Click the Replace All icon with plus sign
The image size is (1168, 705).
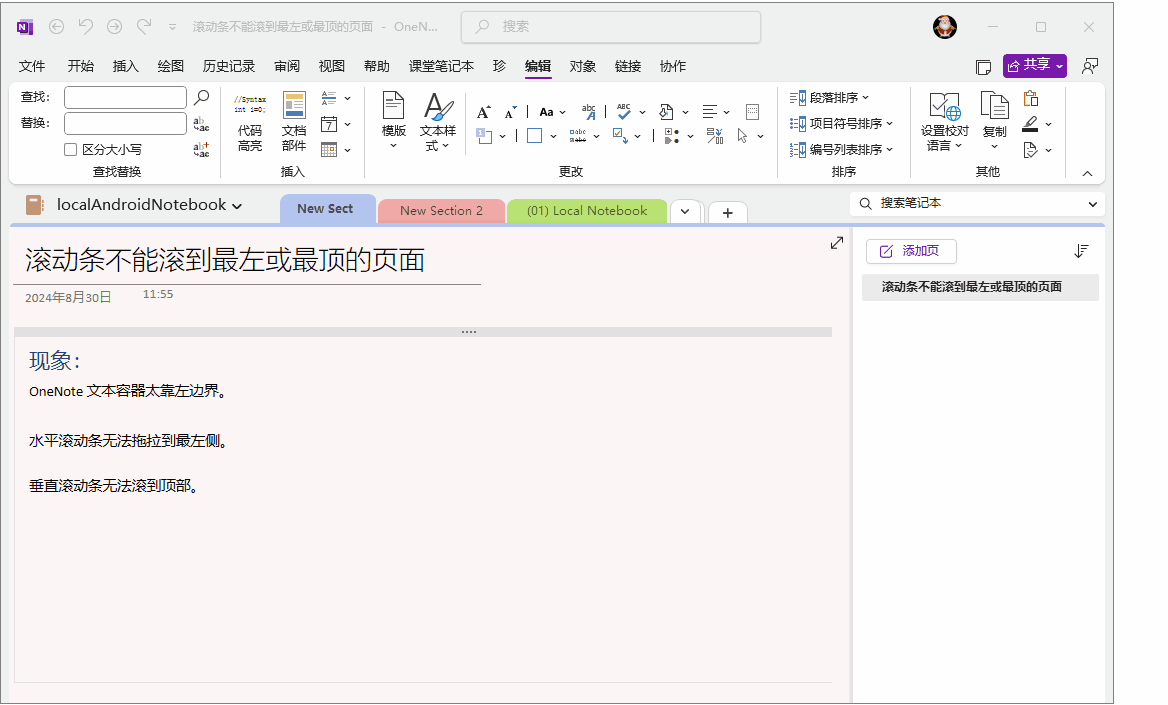click(x=201, y=149)
